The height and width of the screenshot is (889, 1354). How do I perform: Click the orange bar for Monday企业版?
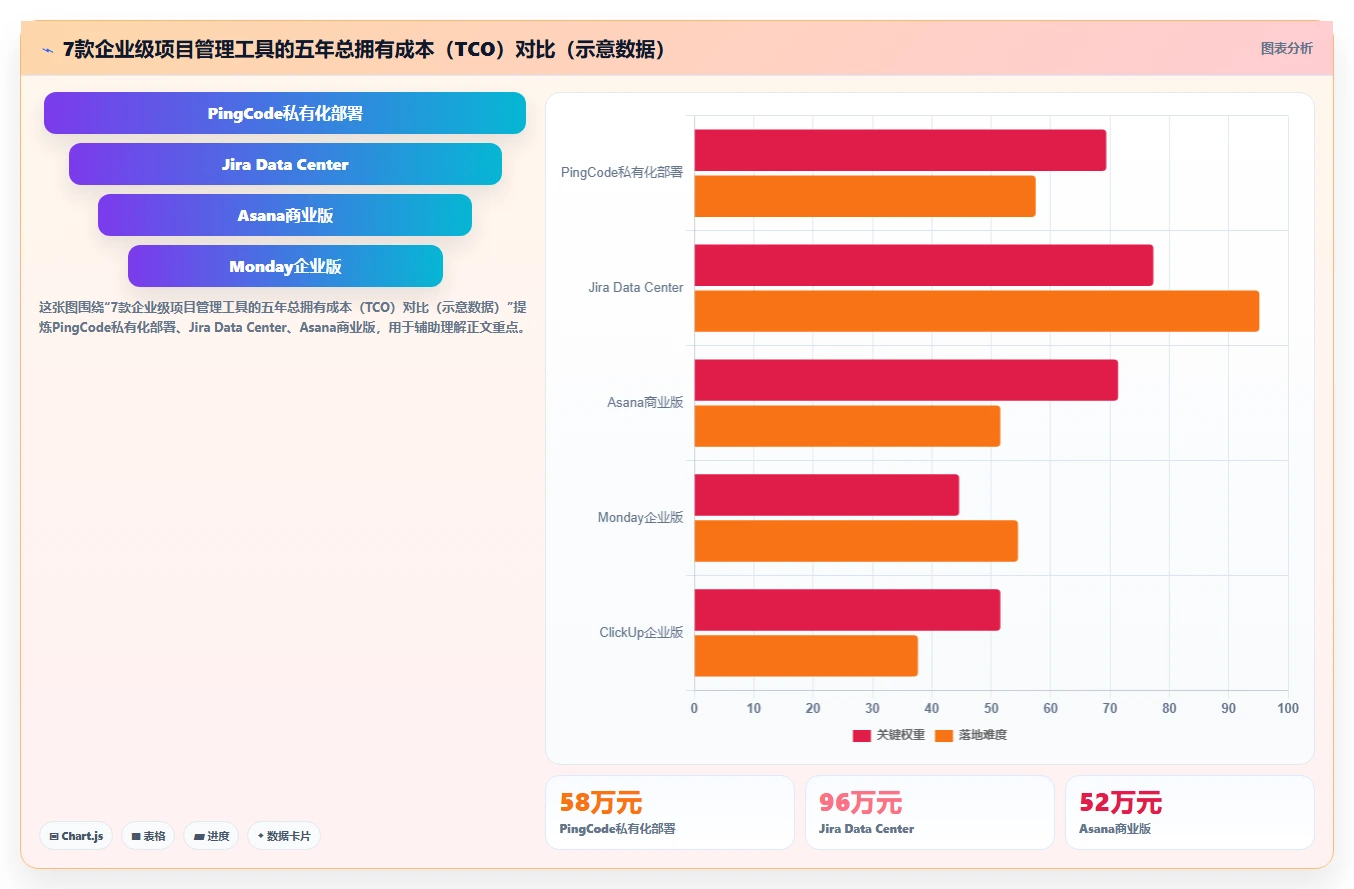pyautogui.click(x=856, y=541)
